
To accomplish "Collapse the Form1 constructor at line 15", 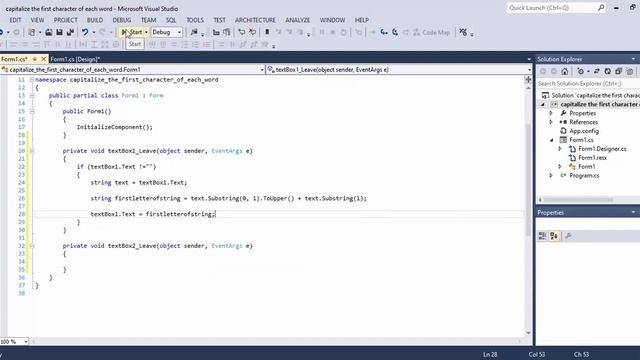I will pyautogui.click(x=31, y=111).
